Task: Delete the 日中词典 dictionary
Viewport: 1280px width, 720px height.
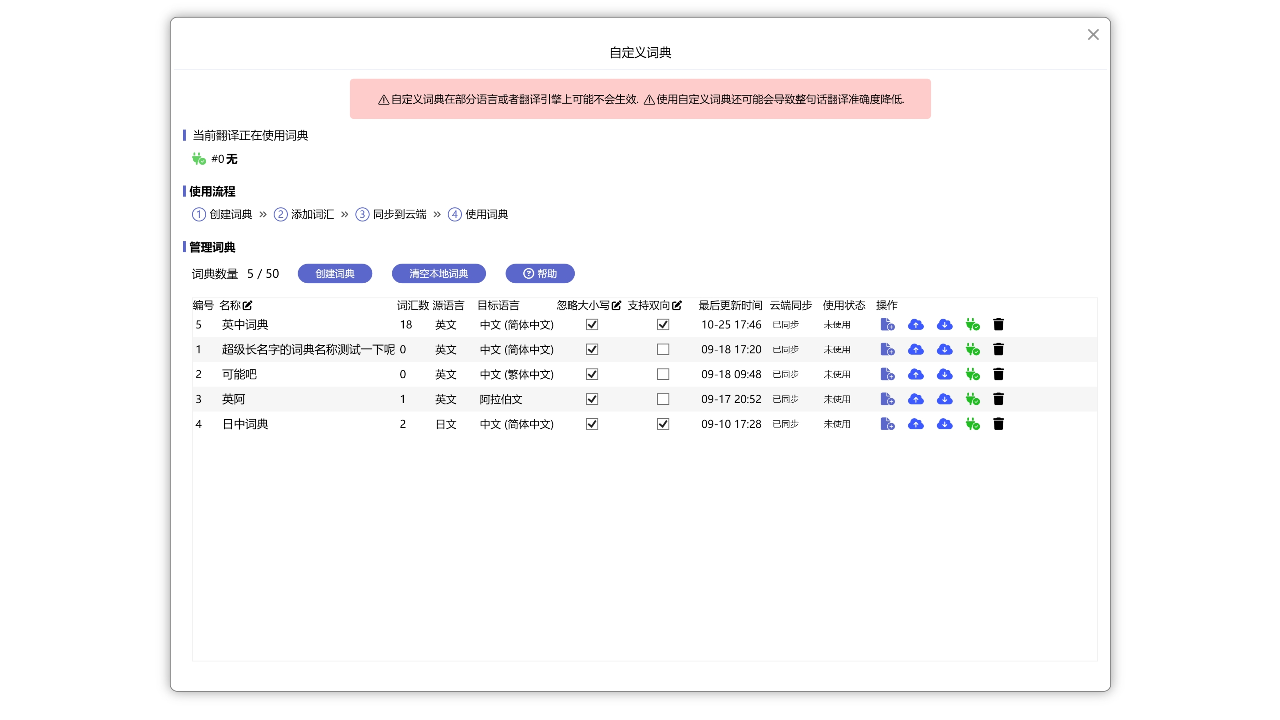Action: click(997, 423)
